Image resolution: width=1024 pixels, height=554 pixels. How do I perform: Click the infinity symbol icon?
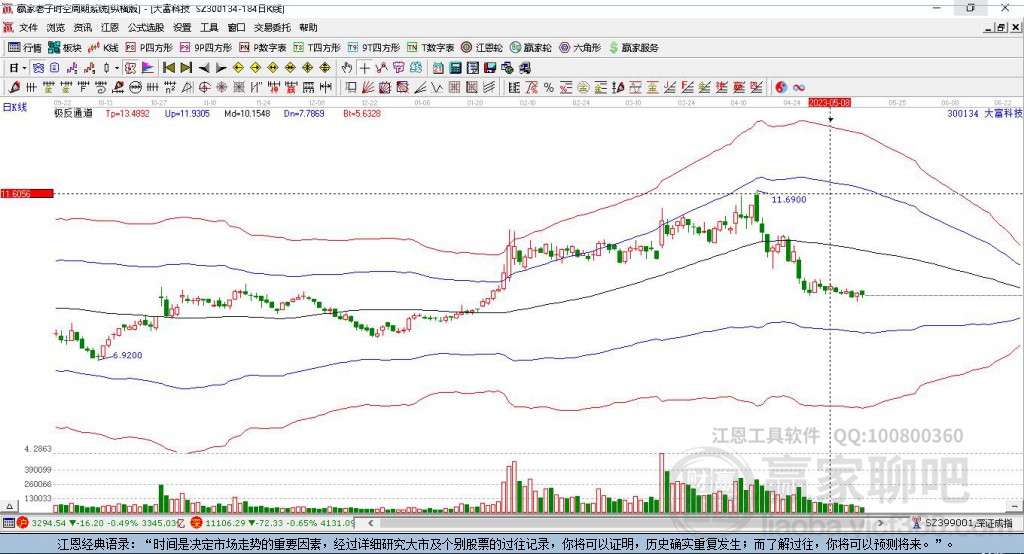(x=799, y=88)
